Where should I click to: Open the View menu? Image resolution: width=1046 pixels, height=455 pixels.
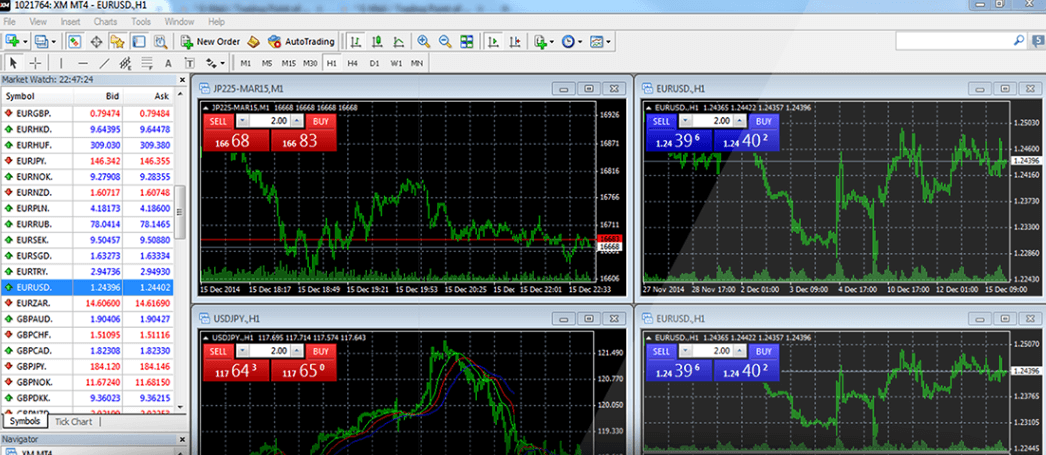click(x=38, y=21)
